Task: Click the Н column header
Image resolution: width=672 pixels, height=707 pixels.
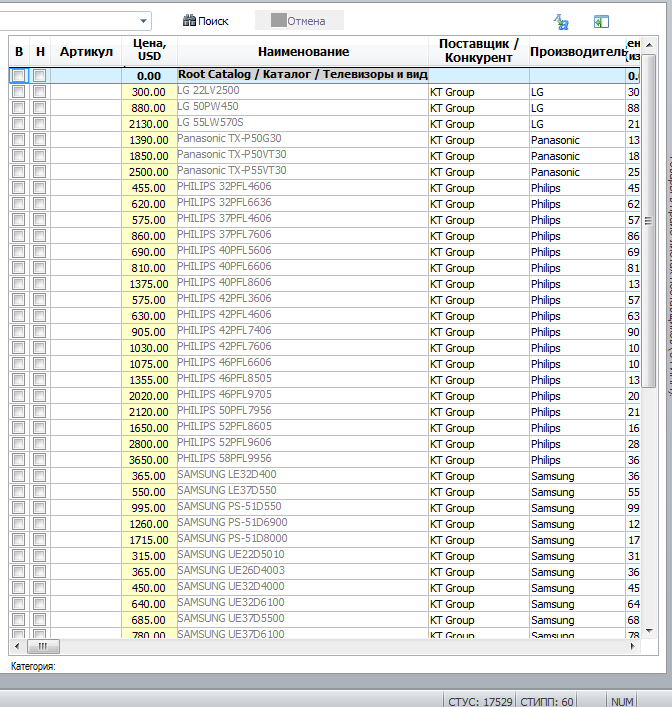Action: (40, 51)
